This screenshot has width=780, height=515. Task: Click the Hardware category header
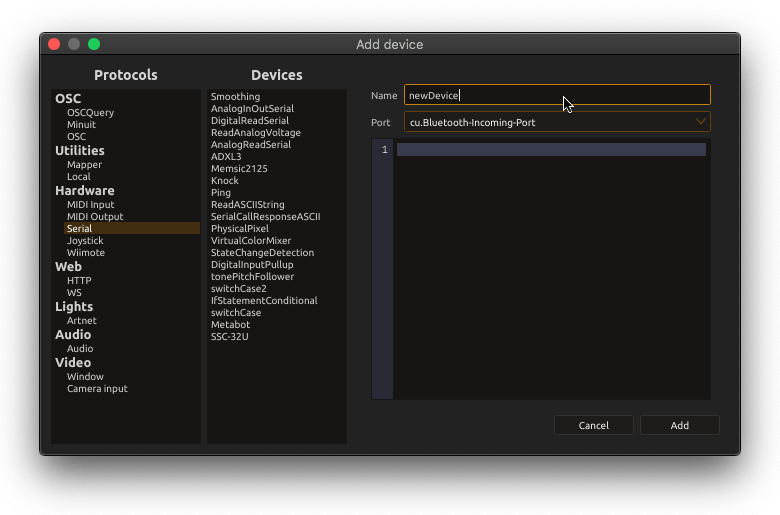click(85, 191)
